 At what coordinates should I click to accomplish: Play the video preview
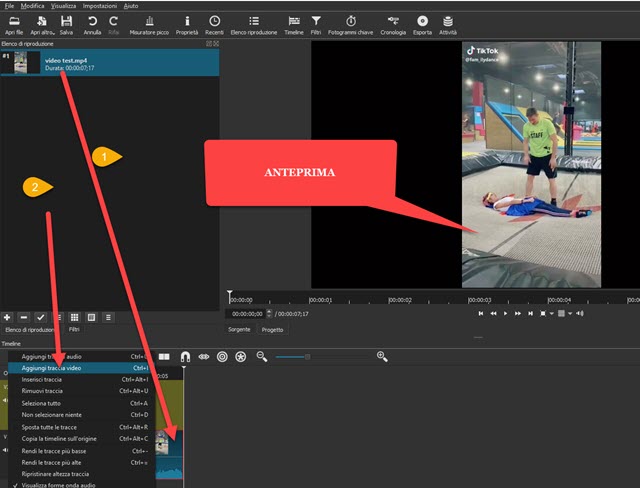click(505, 313)
